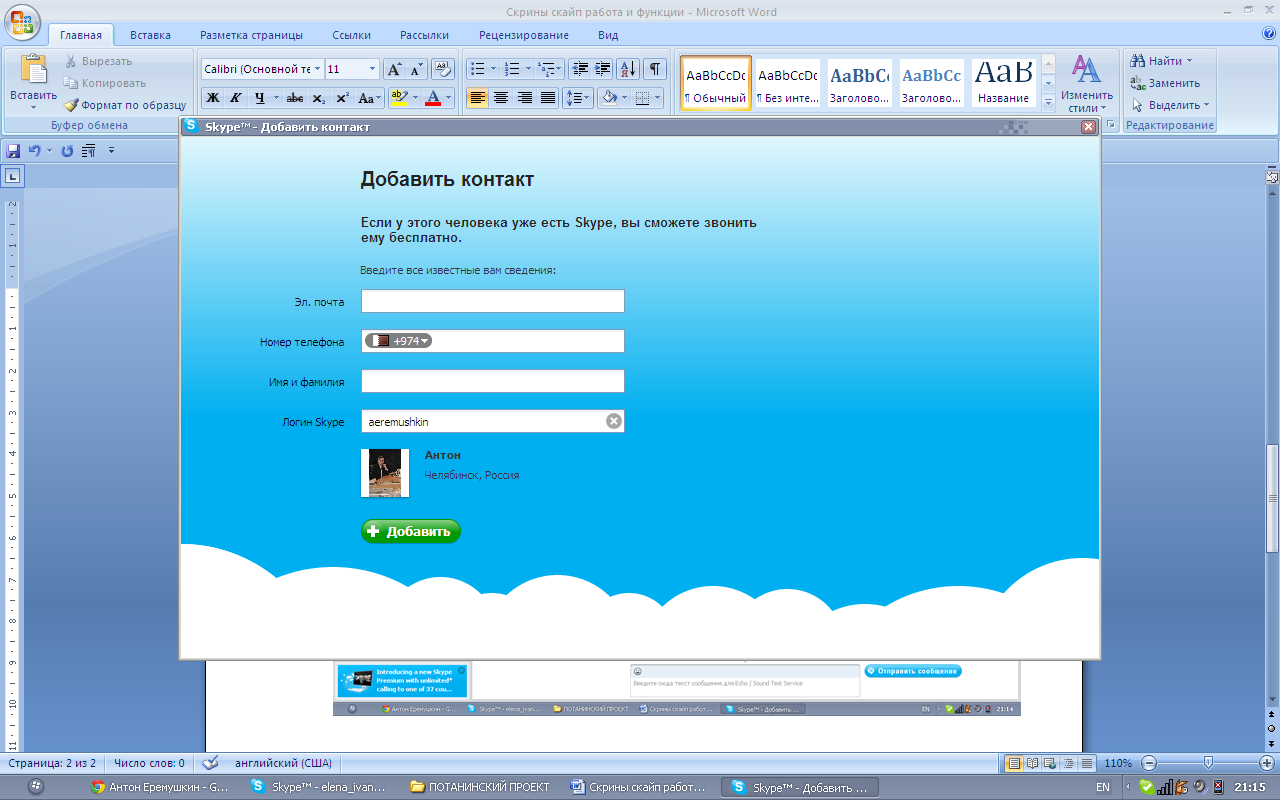Increase font size with Grow Font icon
The height and width of the screenshot is (800, 1280).
(394, 69)
